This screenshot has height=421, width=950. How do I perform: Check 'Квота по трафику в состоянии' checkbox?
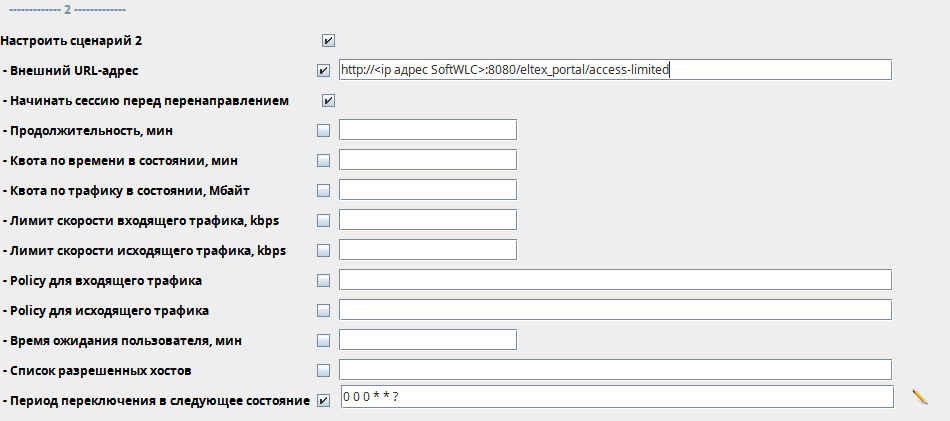[x=322, y=190]
